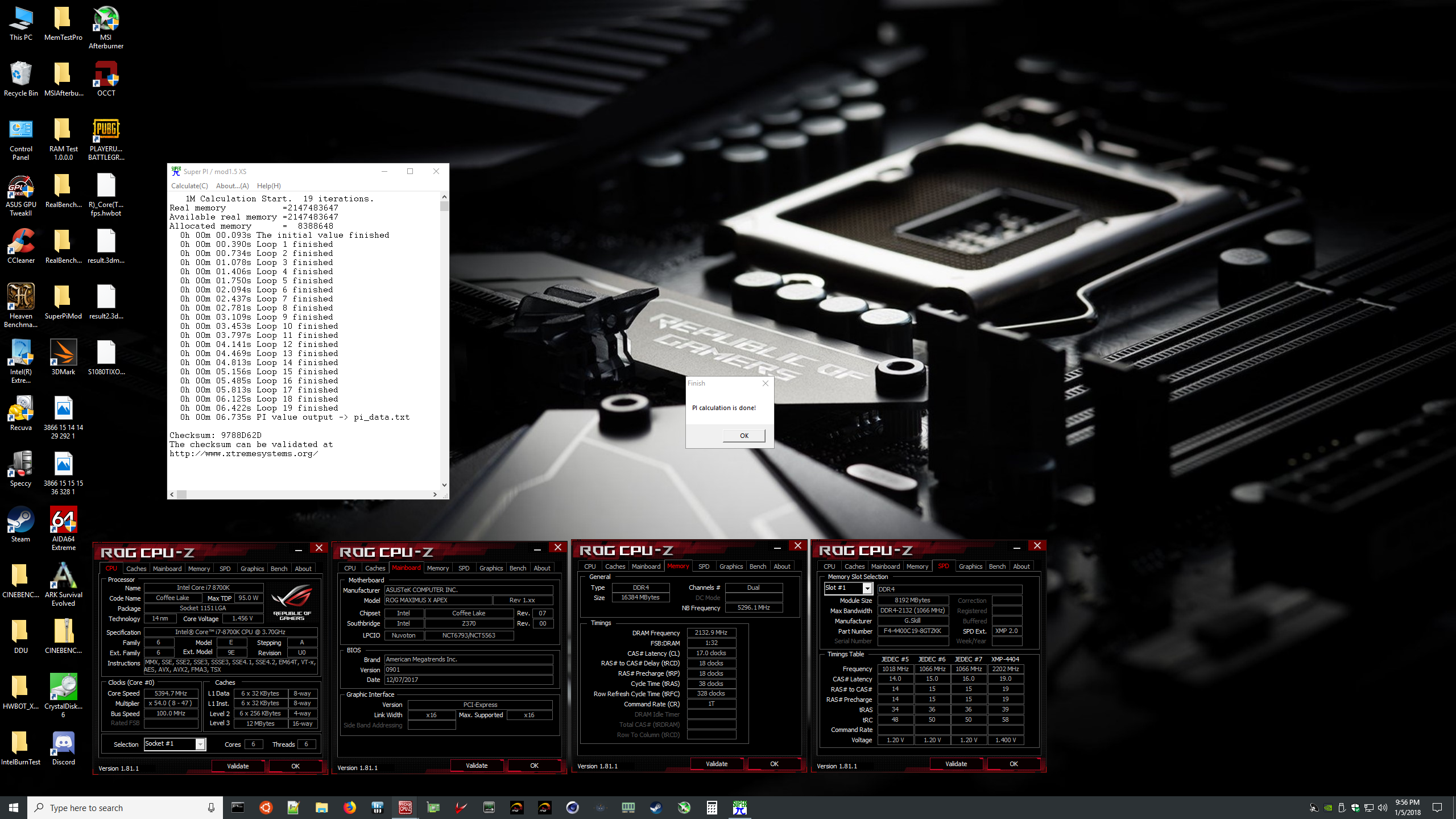Screen dimensions: 1456x819
Task: Click Validate in CPU tab CPU-Z window
Action: 238,766
